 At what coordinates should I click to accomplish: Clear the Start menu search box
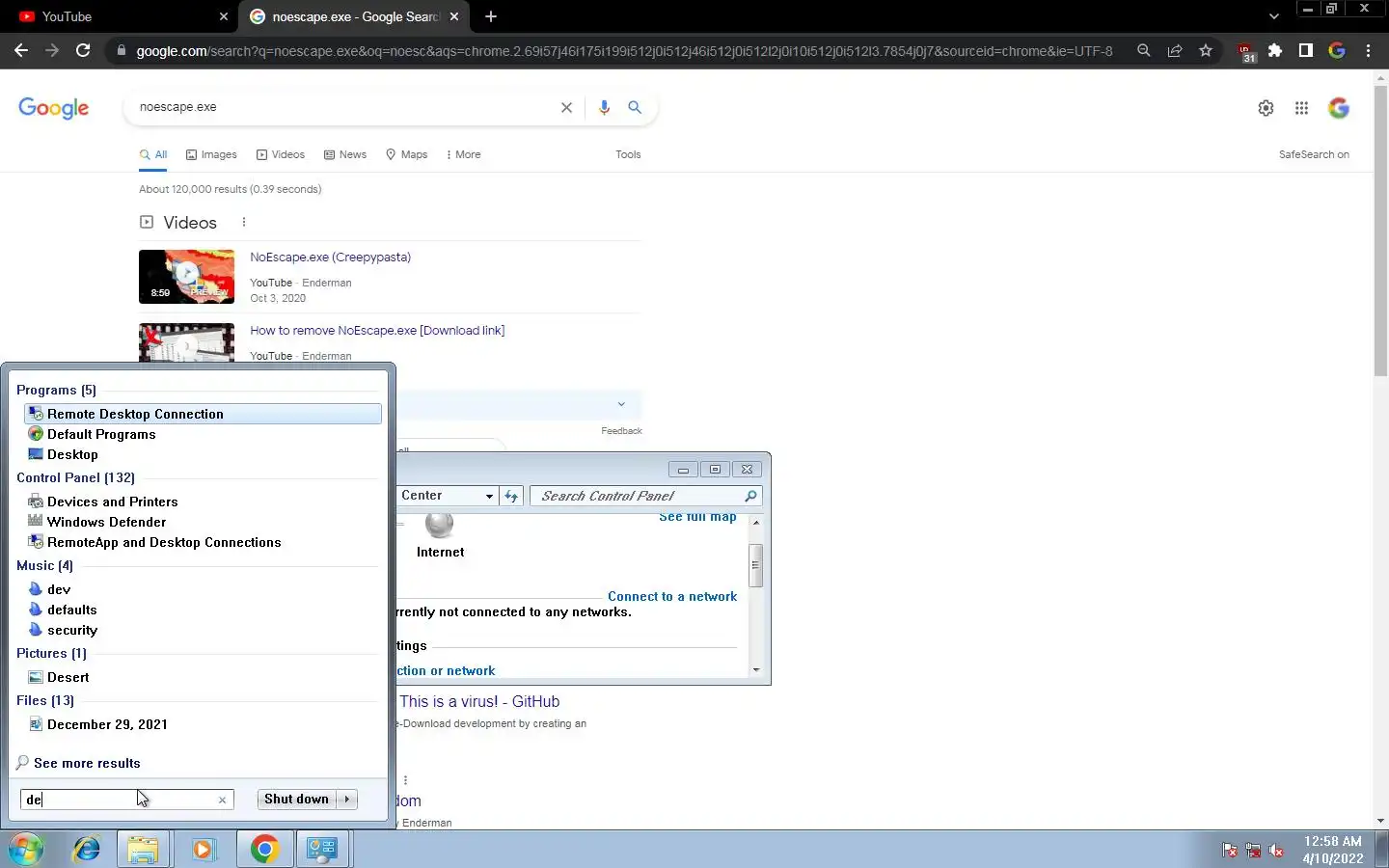coord(222,800)
